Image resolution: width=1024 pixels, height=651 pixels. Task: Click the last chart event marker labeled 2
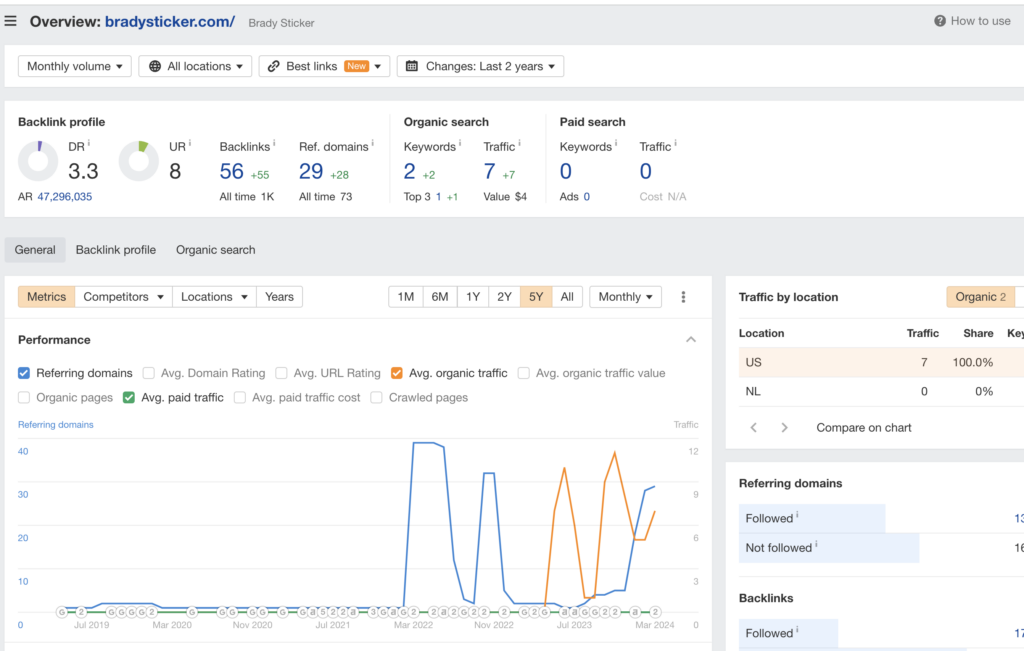655,612
